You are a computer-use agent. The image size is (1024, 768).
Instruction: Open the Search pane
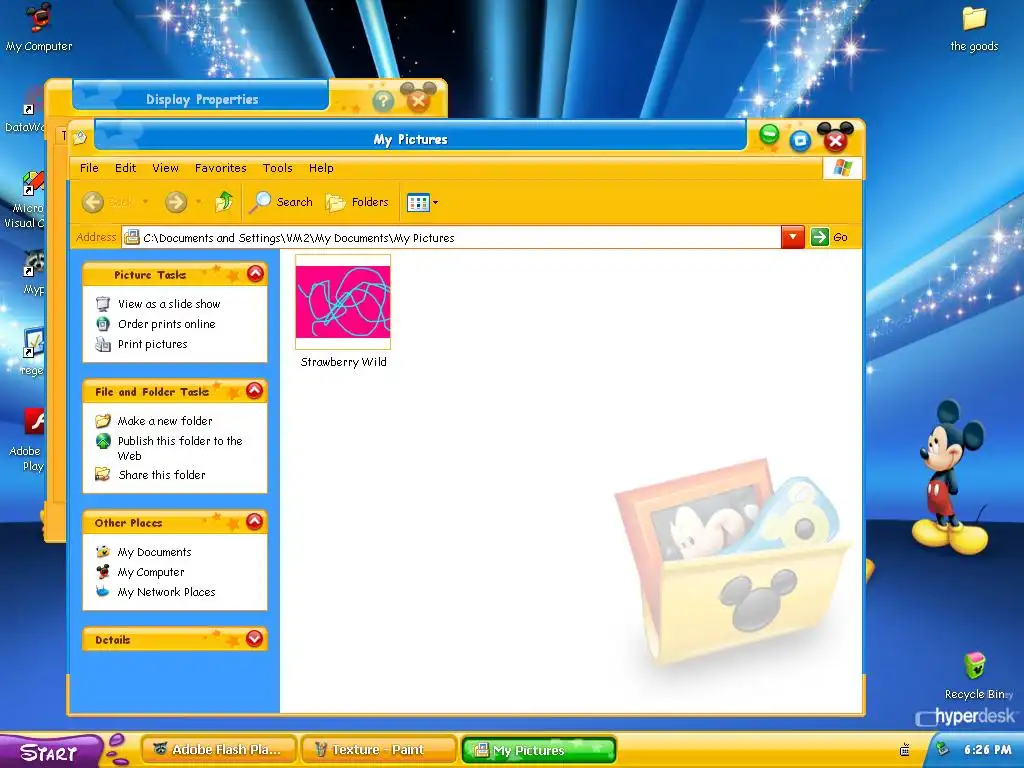tap(281, 202)
